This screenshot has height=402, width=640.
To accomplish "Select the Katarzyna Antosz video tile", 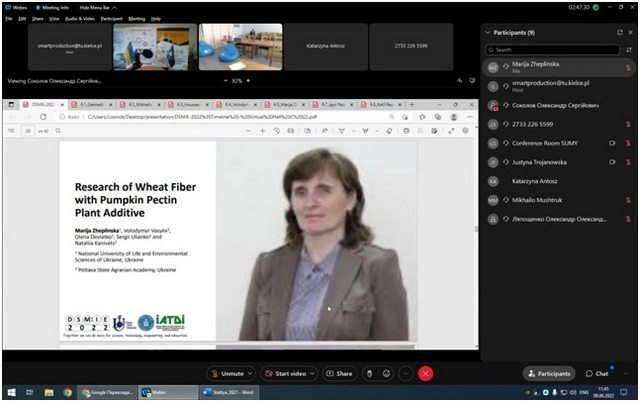I will click(x=326, y=47).
